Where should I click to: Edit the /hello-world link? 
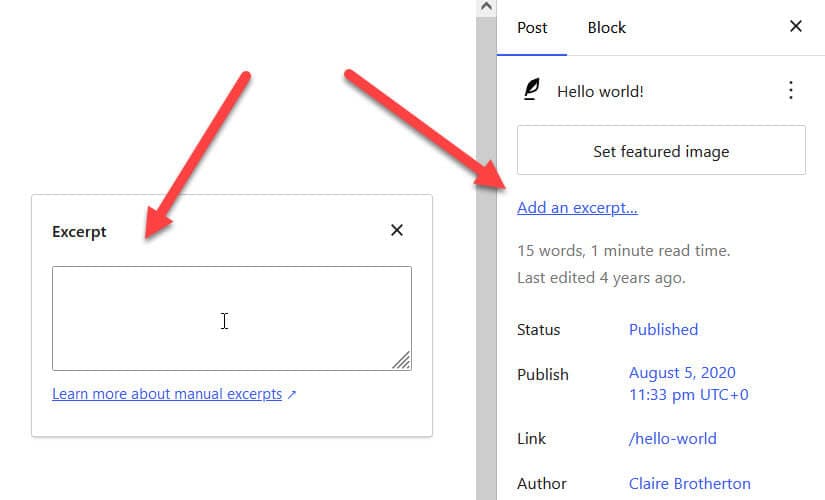pos(672,438)
